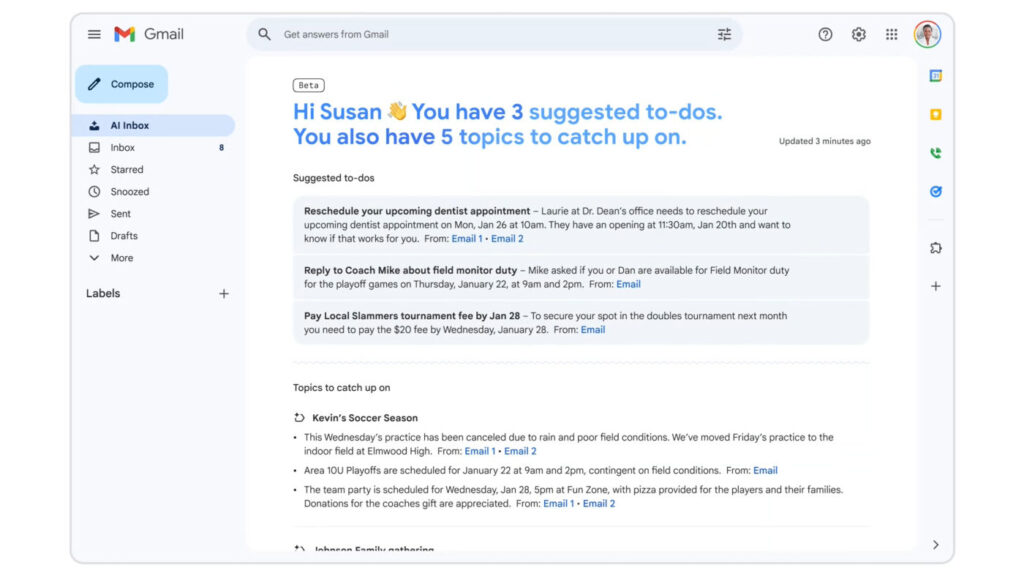Open the Google apps launcher grid
The height and width of the screenshot is (576, 1024).
[891, 34]
